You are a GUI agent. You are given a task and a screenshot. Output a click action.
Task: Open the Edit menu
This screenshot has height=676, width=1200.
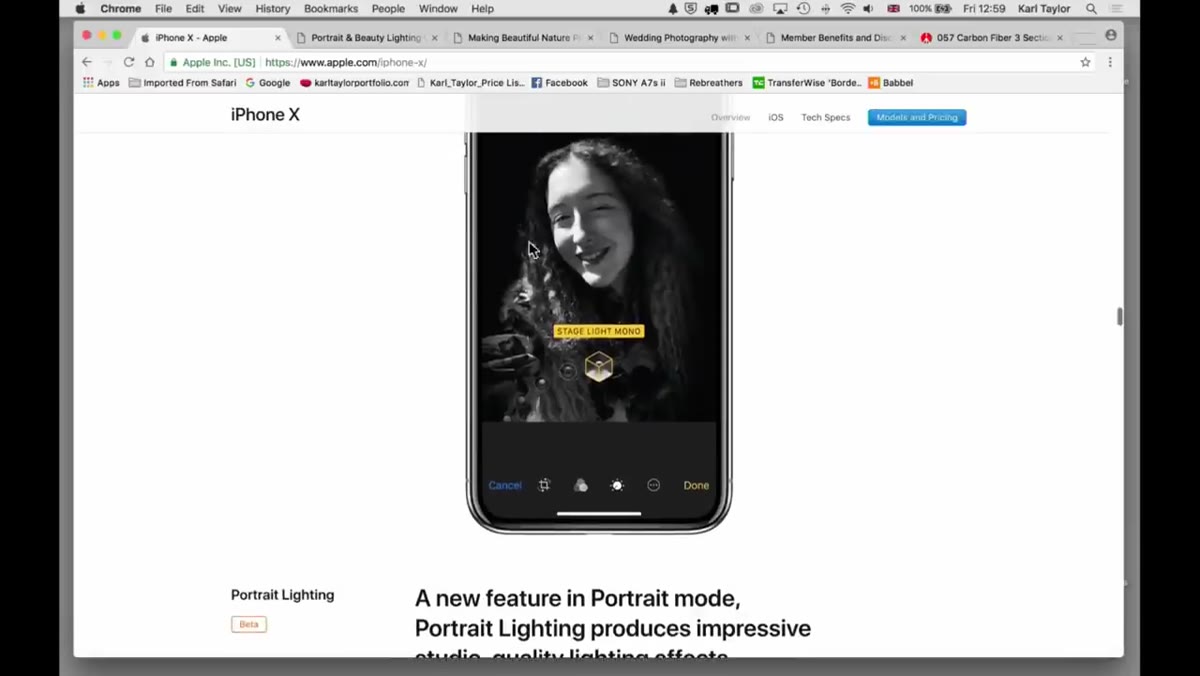[195, 9]
